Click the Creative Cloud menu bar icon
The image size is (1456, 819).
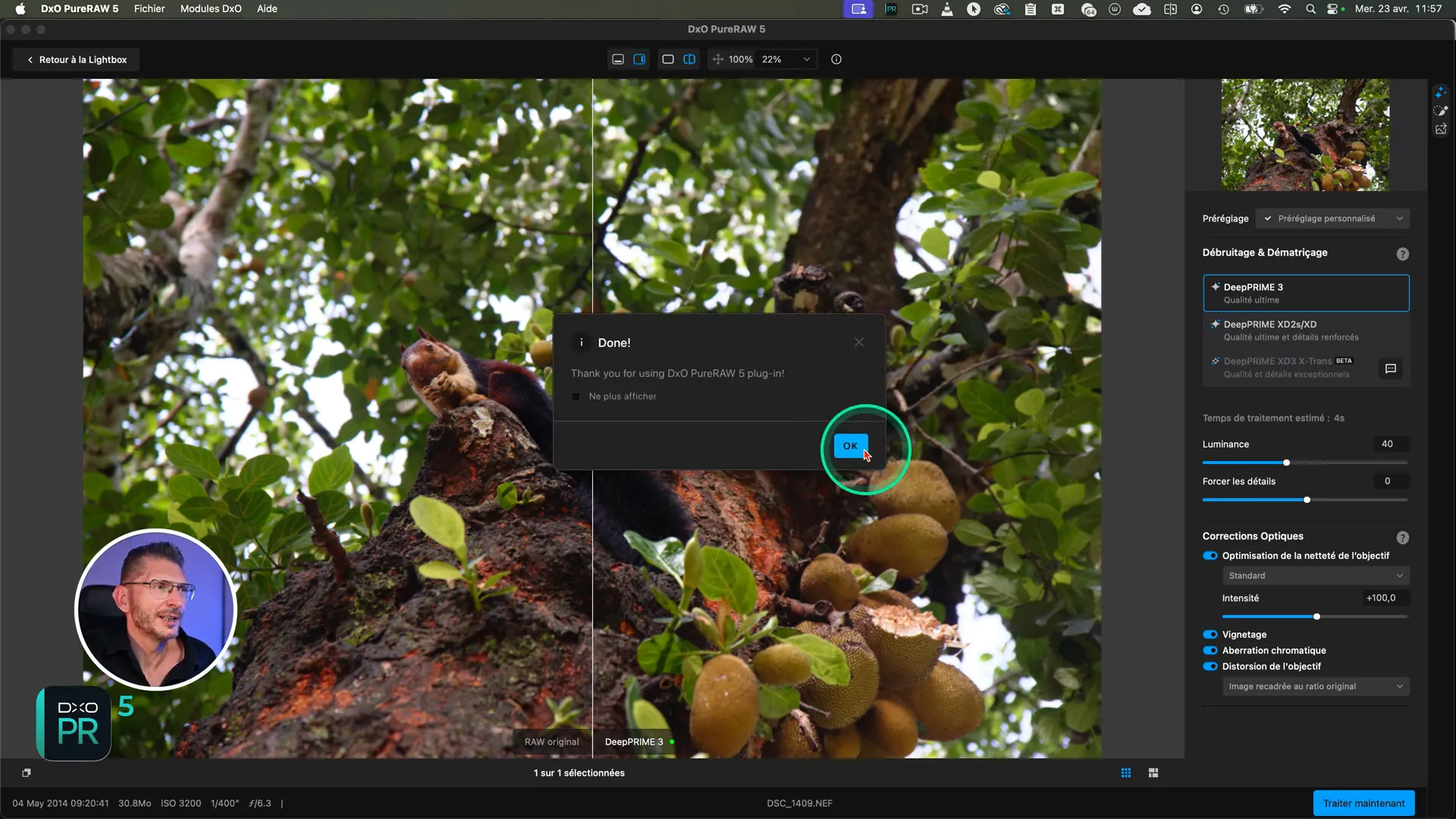[1002, 9]
